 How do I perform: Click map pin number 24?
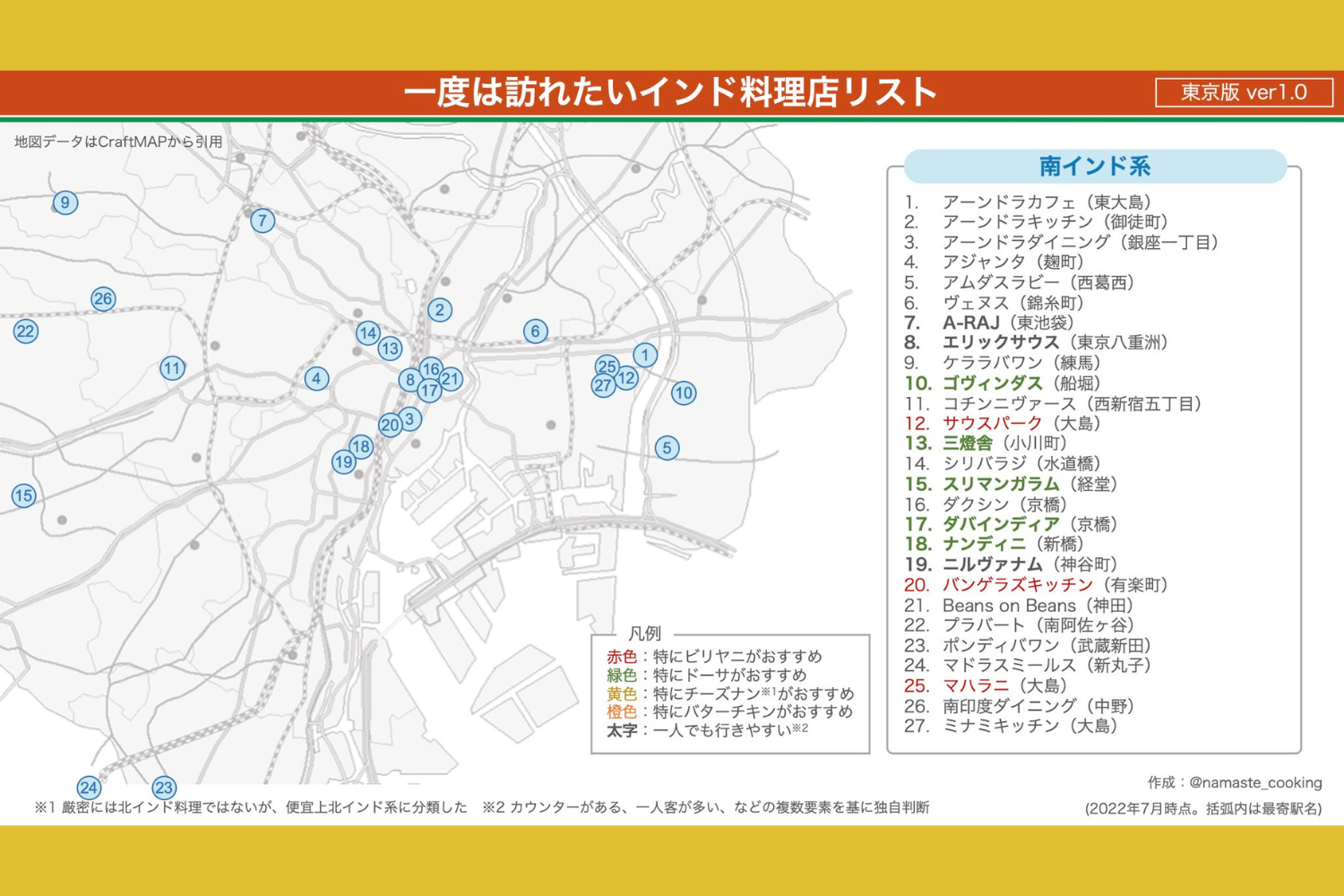[88, 788]
